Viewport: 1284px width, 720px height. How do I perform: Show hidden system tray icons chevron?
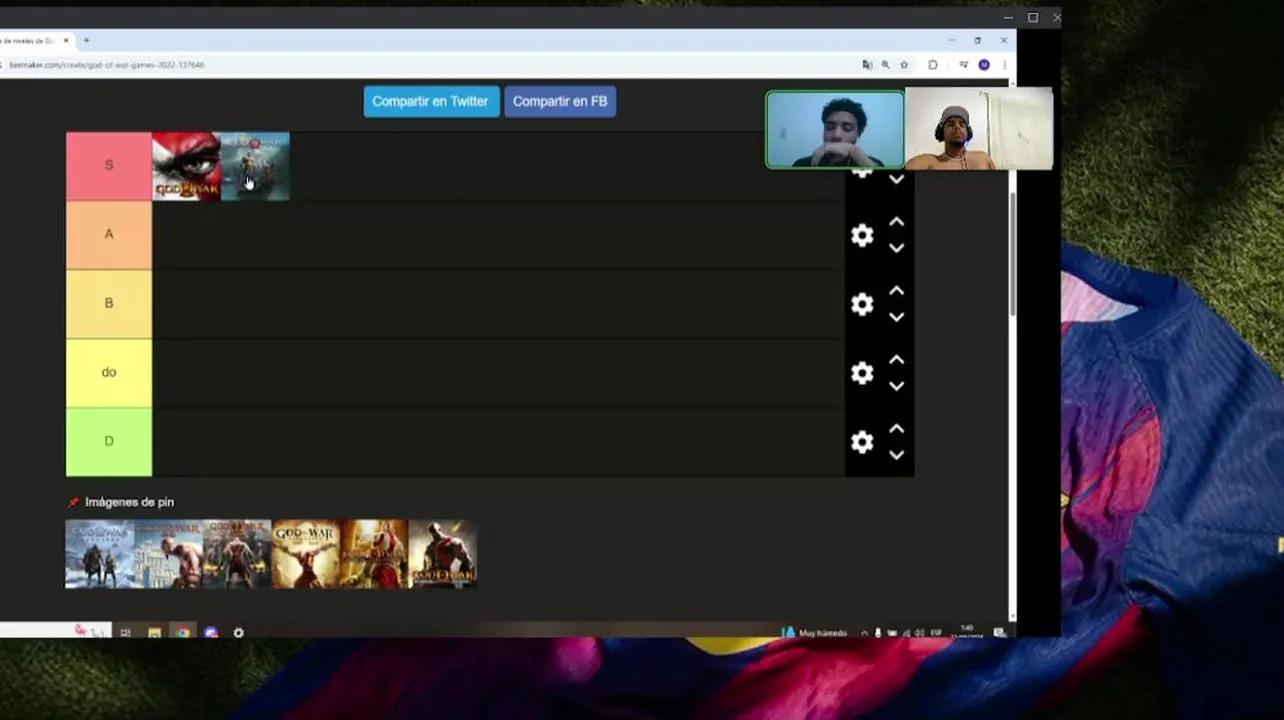pos(864,632)
